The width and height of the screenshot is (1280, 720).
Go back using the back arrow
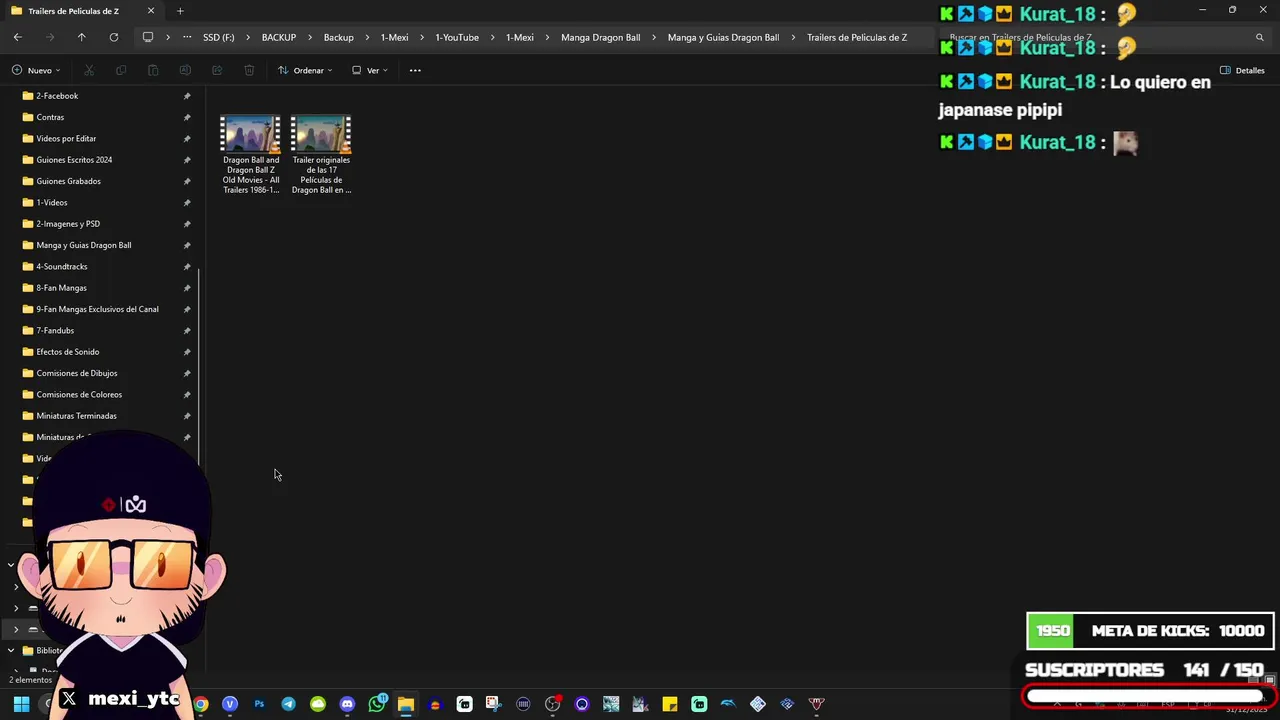tap(18, 37)
